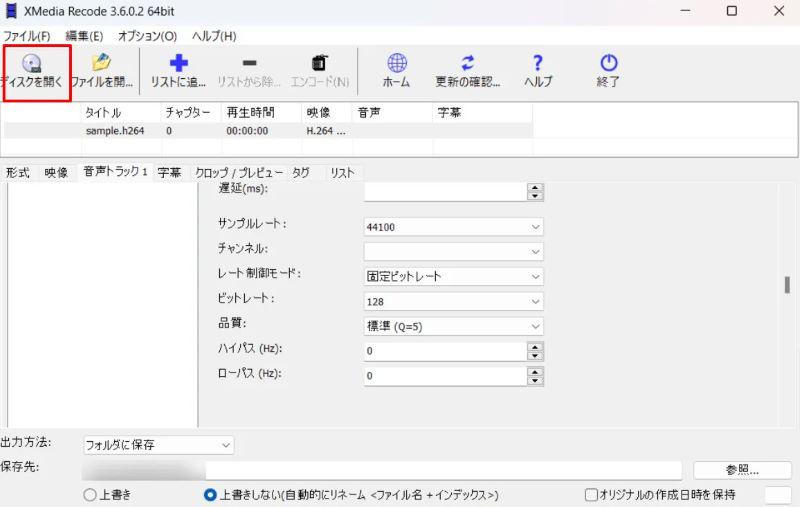
Task: Select the 上書き radio button
Action: [90, 495]
